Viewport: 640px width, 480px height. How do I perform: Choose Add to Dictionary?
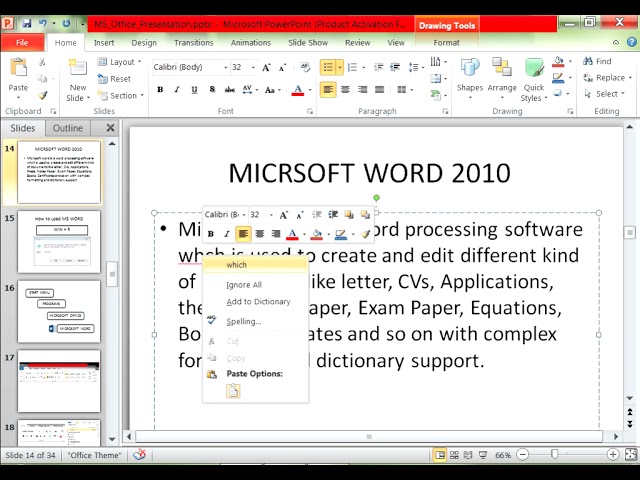pos(256,302)
